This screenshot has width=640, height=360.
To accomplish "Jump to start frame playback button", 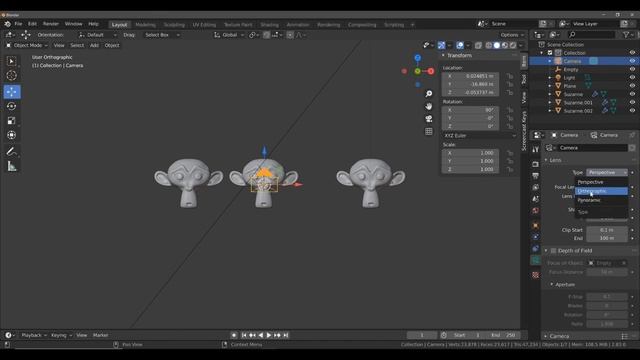I will [x=244, y=335].
